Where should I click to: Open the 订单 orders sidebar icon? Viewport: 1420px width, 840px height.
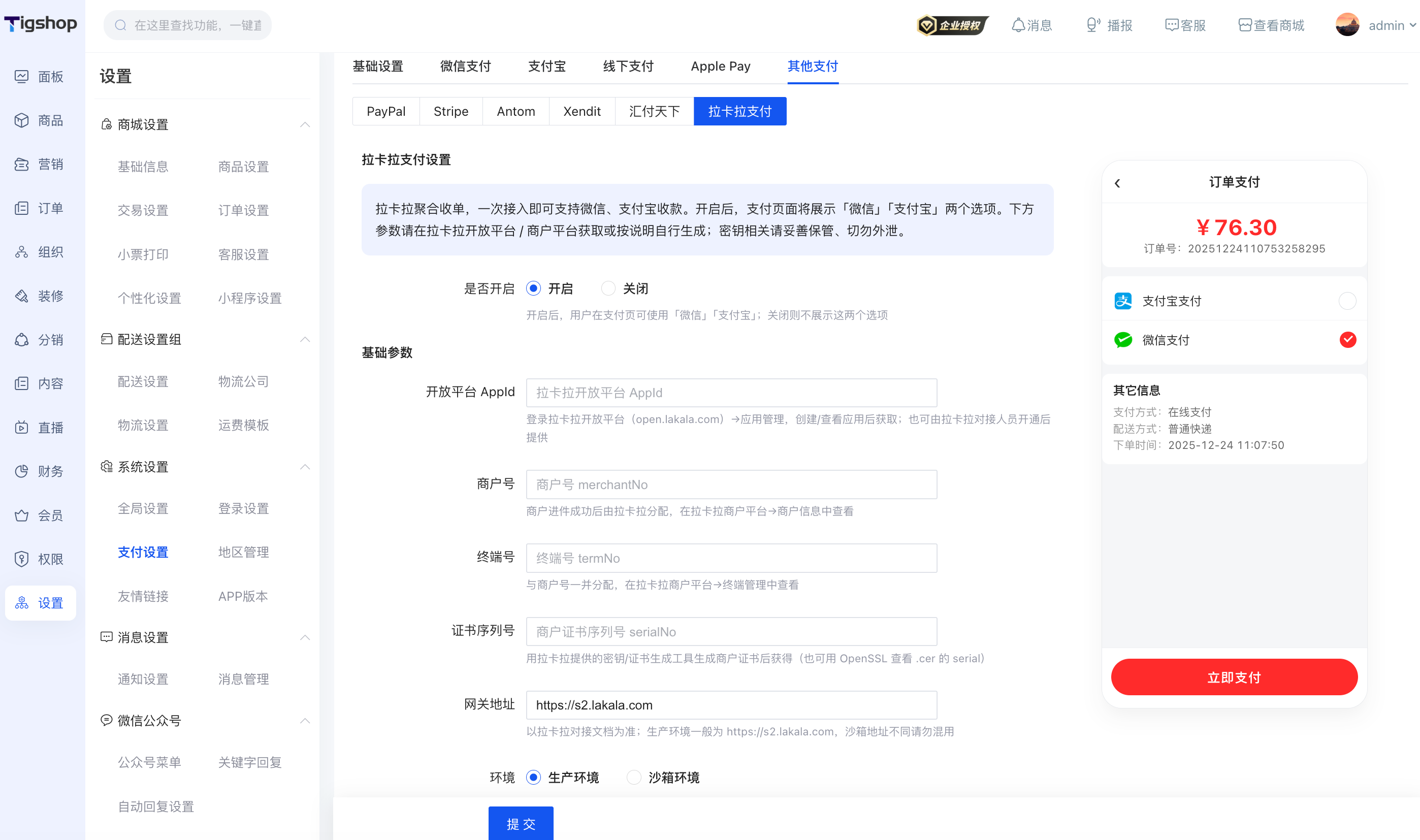point(21,208)
